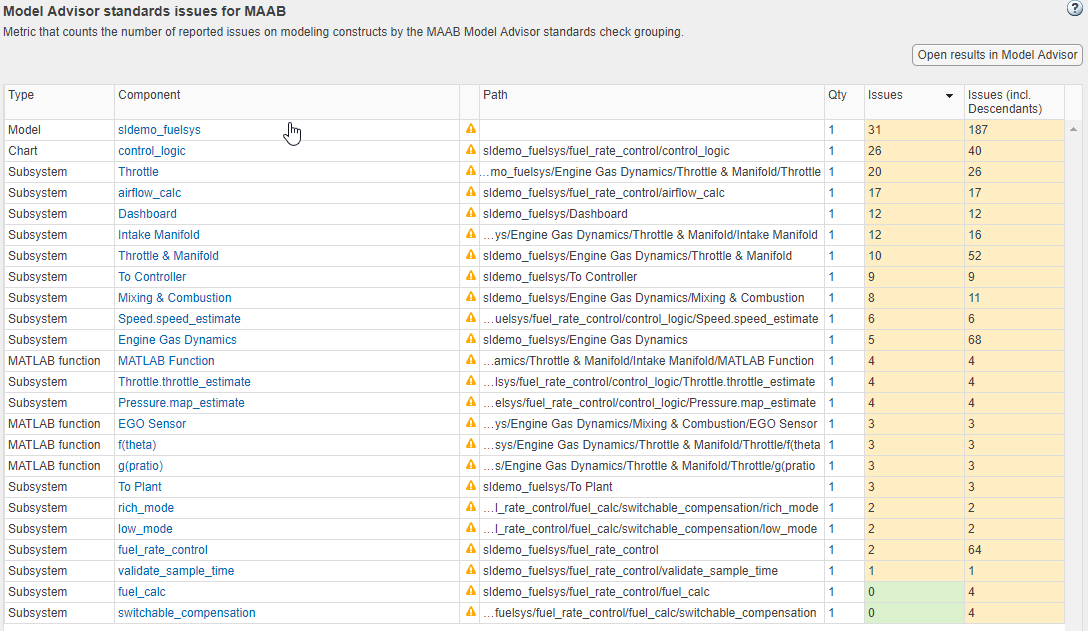This screenshot has width=1088, height=631.
Task: Click the table scrollbar up arrow
Action: tap(1074, 130)
